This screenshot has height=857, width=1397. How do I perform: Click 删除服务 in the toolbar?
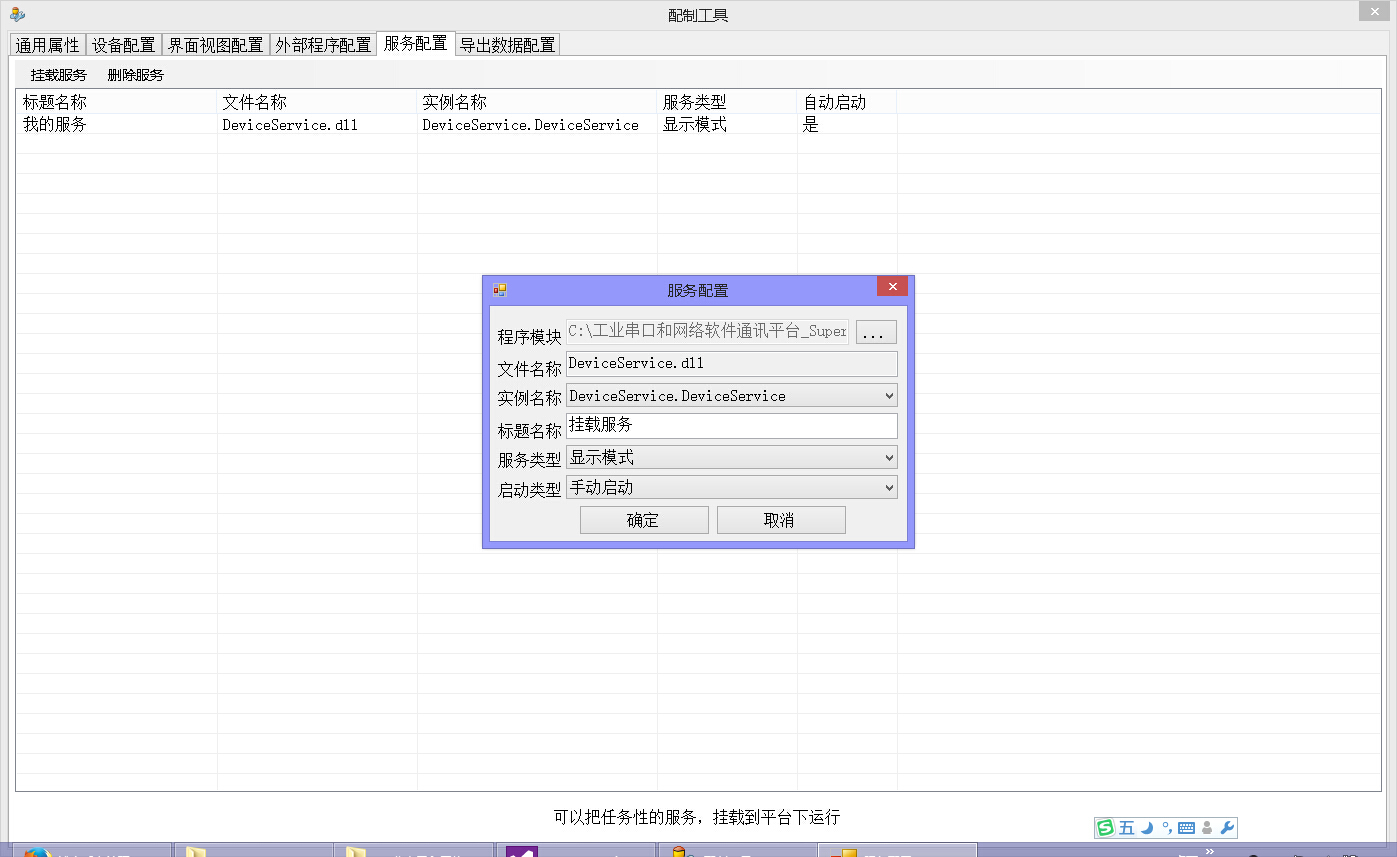pyautogui.click(x=136, y=75)
